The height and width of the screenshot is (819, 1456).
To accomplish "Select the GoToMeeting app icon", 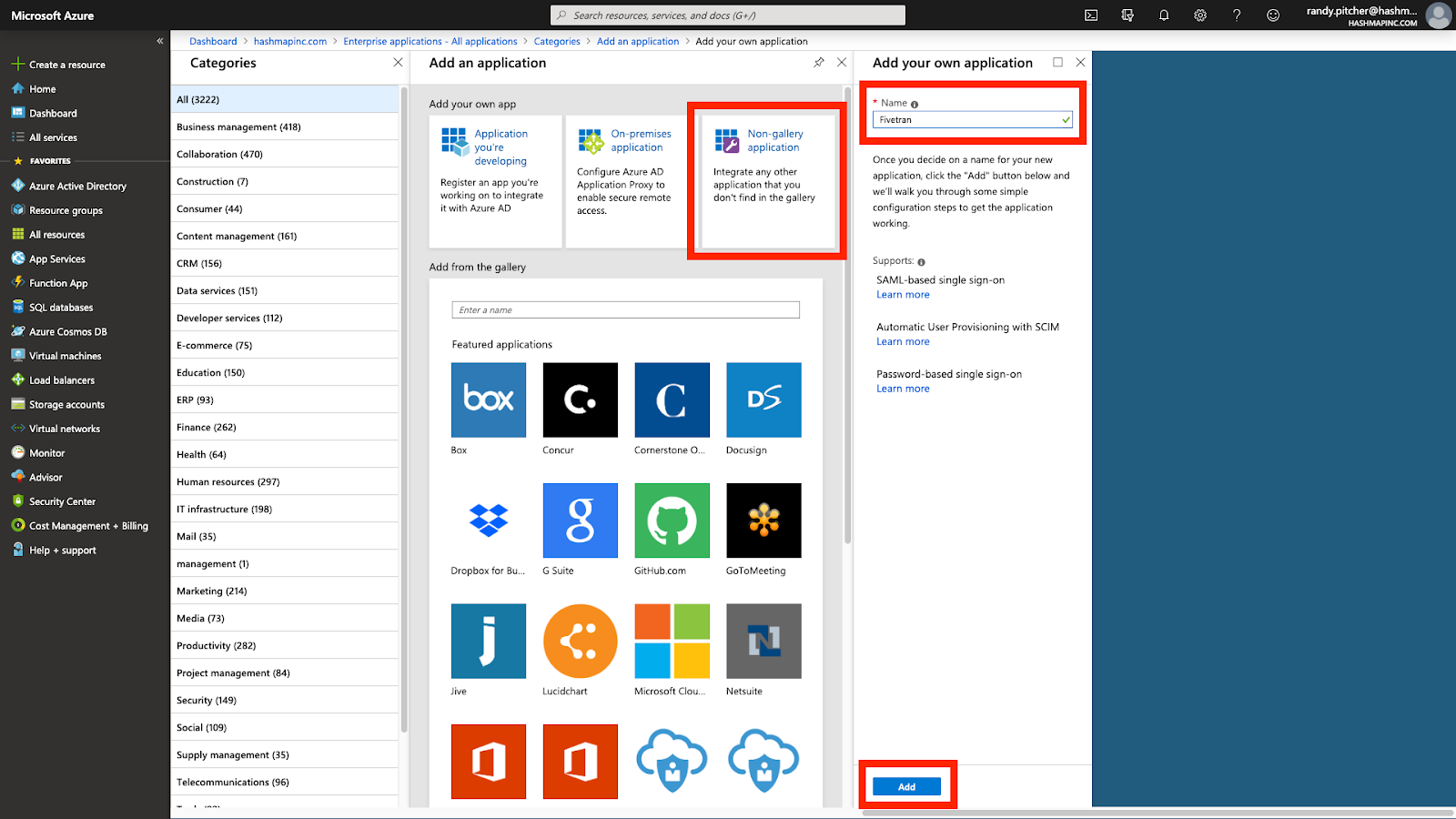I will (764, 521).
